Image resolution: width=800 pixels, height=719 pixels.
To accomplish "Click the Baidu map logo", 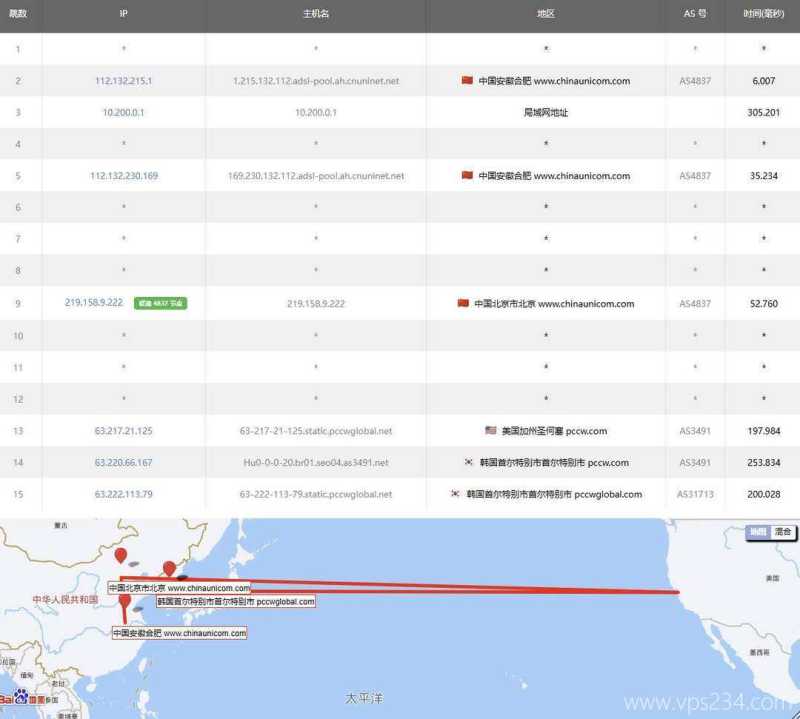I will (x=22, y=699).
